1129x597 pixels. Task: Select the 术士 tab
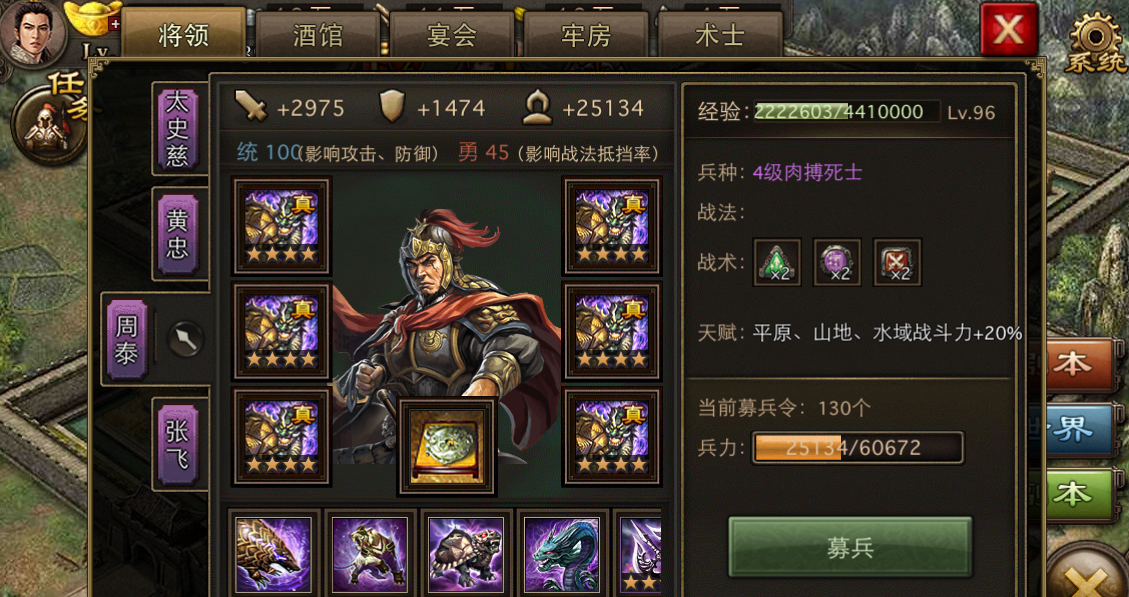[x=720, y=35]
